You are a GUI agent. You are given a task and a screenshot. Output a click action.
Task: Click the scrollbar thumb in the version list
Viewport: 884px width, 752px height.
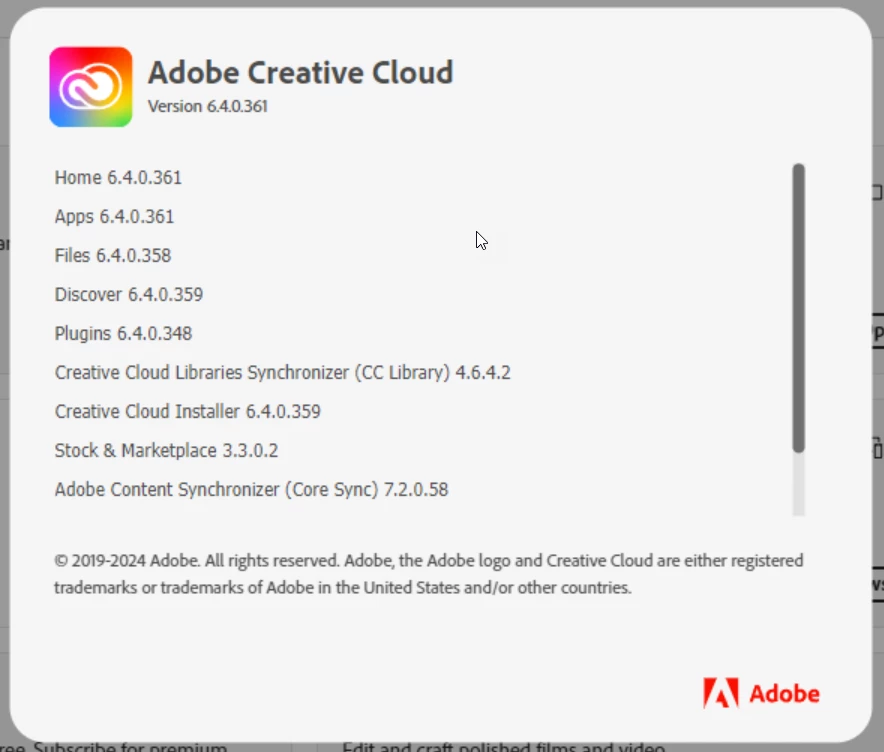[798, 308]
